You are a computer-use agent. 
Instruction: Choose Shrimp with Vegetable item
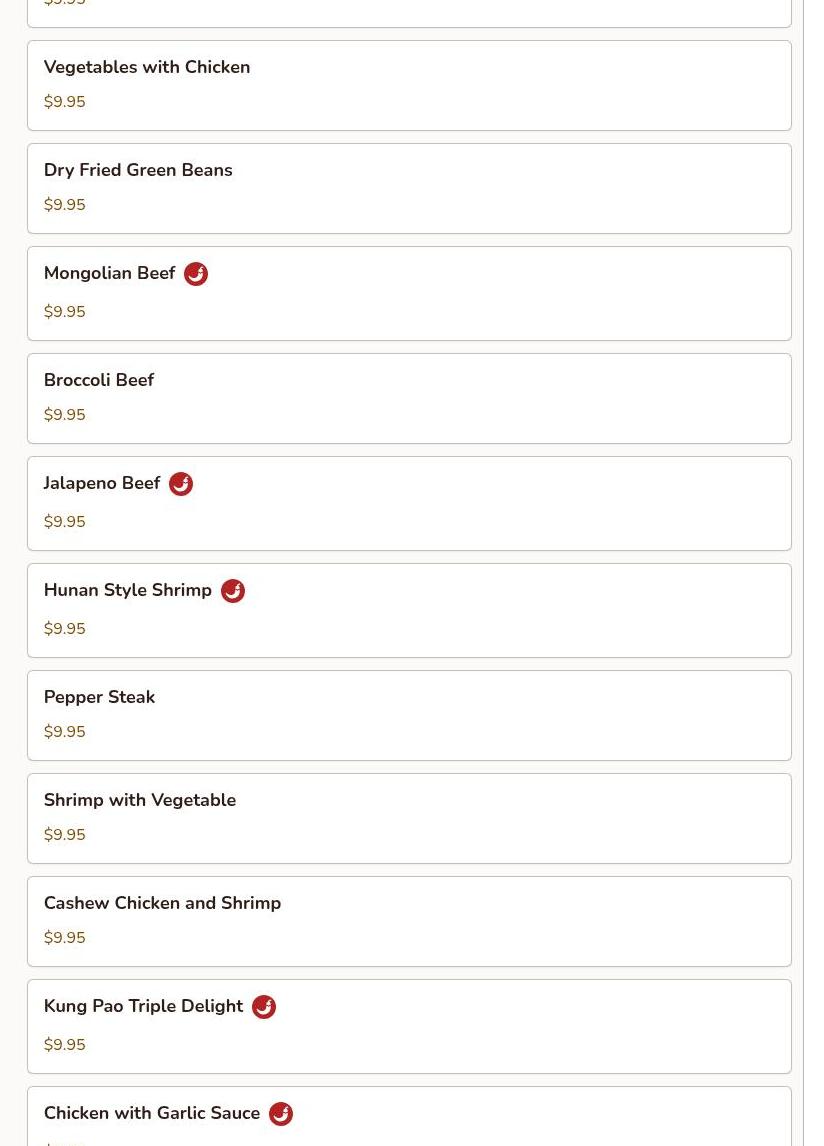coord(409,819)
